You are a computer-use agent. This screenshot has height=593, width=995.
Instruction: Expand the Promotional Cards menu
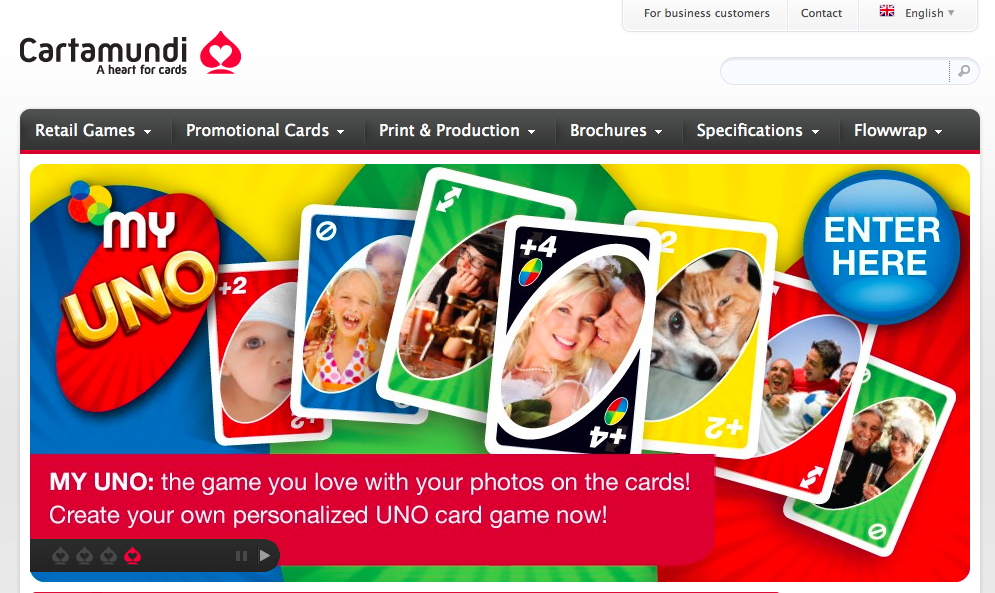[265, 131]
